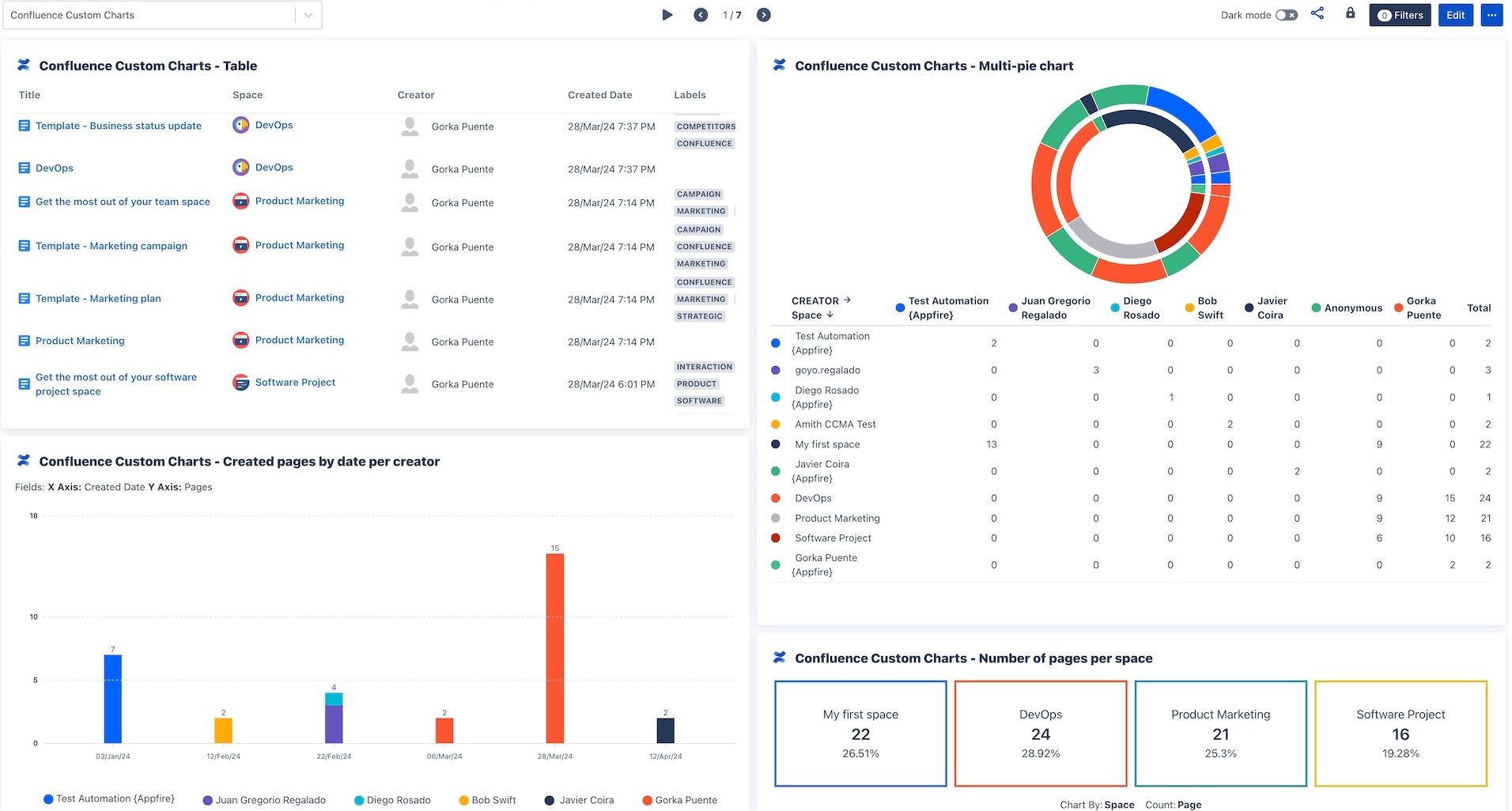Click the Software Project space icon

tap(240, 383)
